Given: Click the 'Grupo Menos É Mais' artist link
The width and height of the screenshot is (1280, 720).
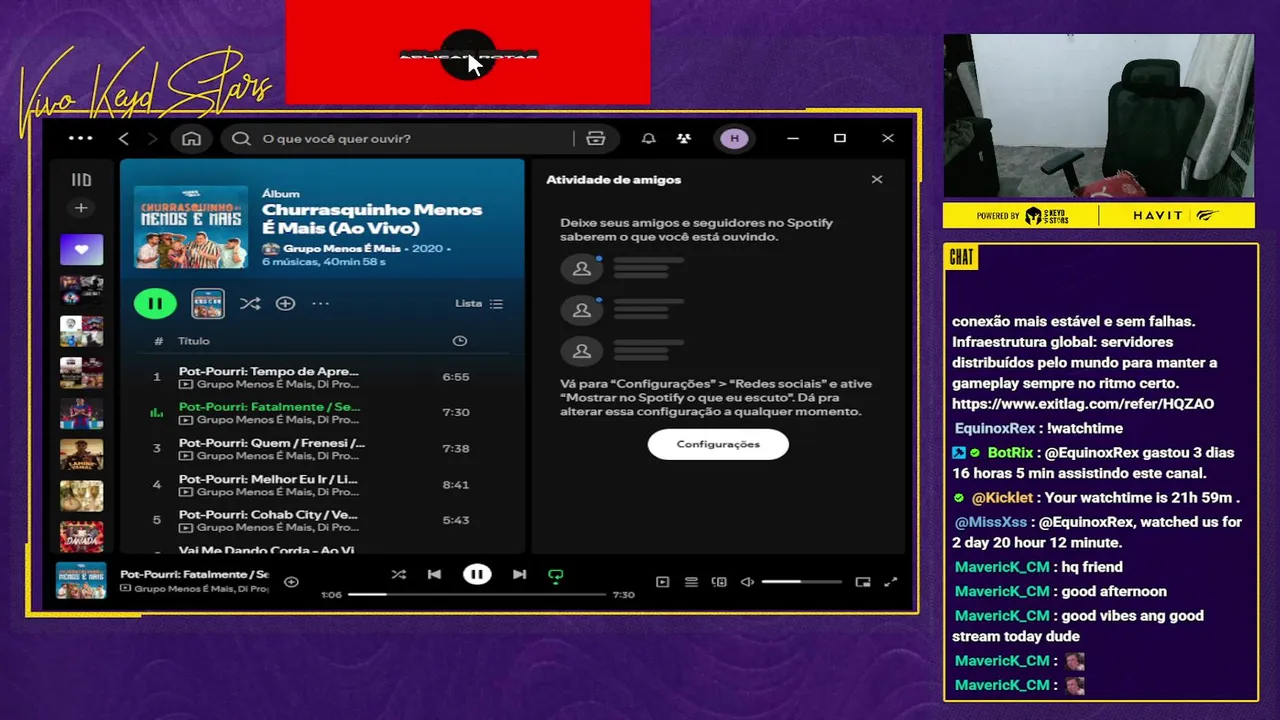Looking at the screenshot, I should click(x=341, y=248).
